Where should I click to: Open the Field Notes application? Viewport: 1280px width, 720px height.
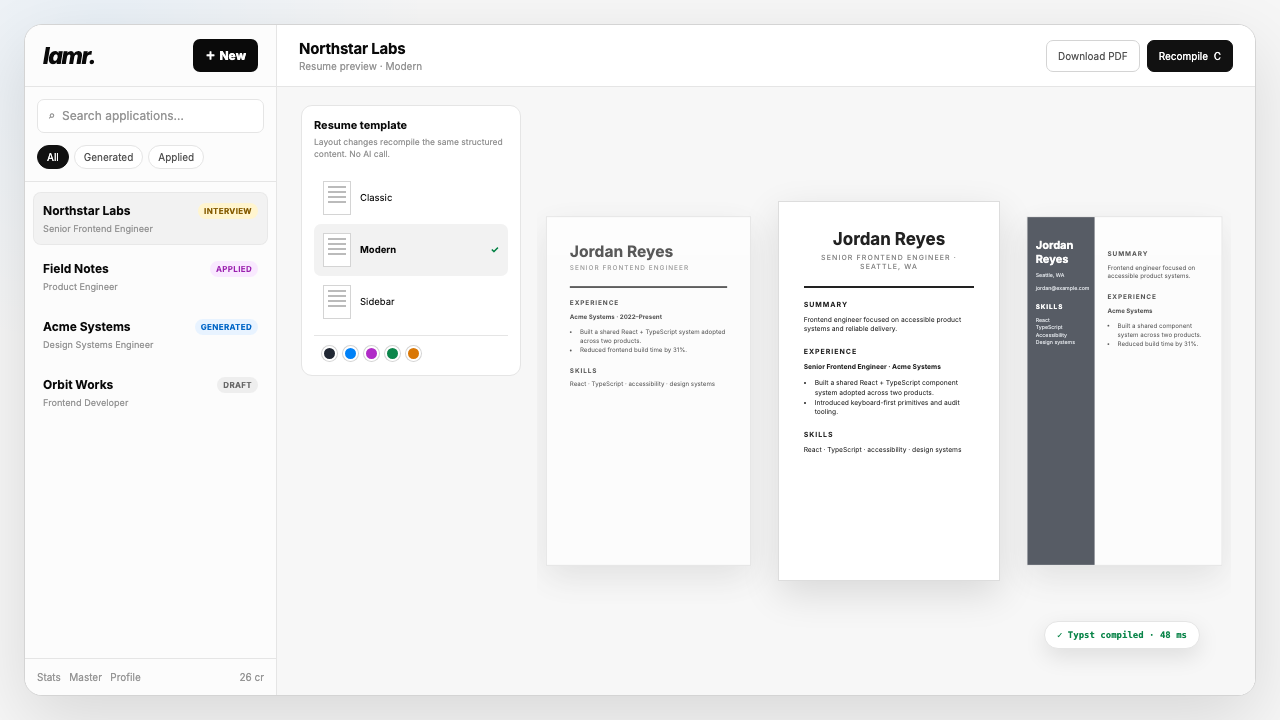point(150,276)
